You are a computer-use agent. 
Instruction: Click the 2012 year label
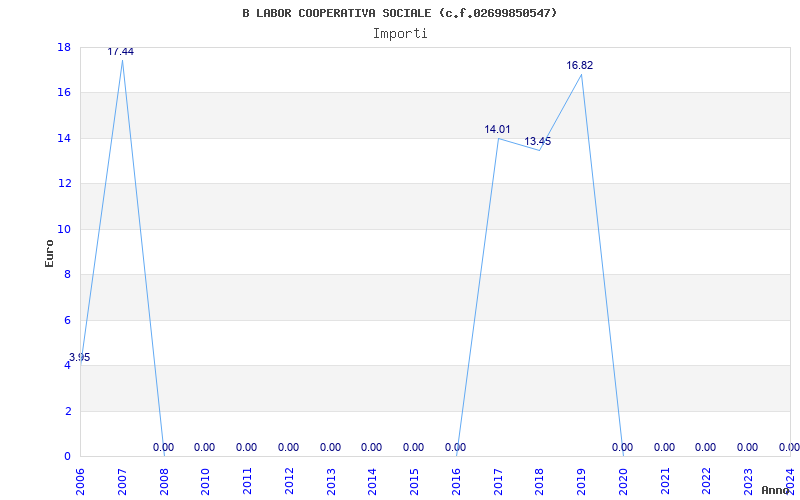[289, 482]
